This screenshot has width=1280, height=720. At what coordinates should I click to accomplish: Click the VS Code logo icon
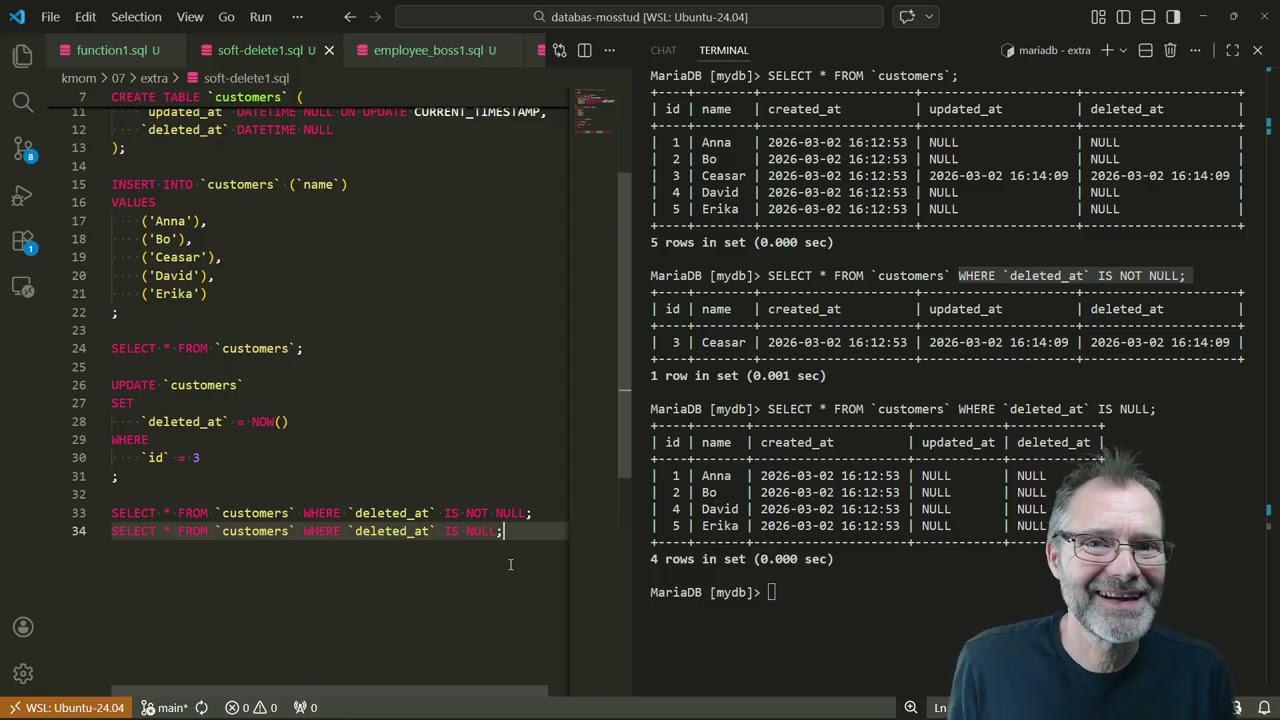[17, 17]
